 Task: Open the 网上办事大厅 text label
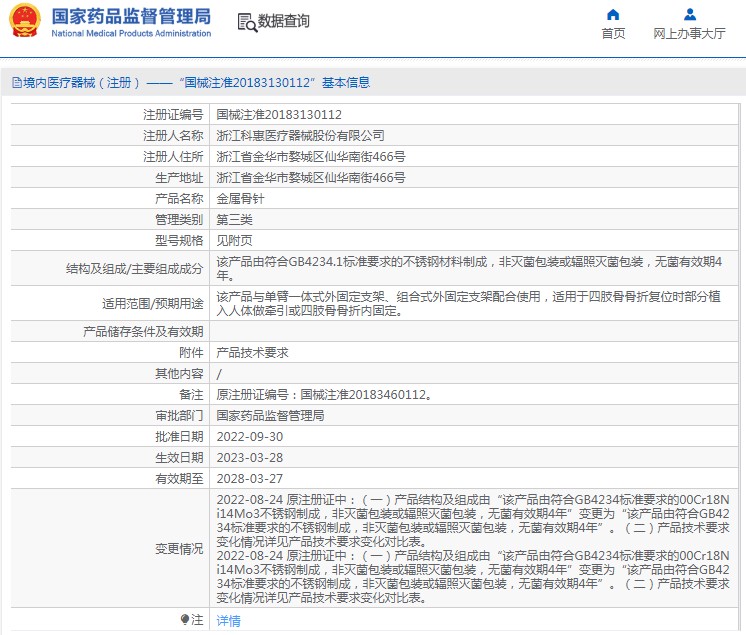point(689,33)
